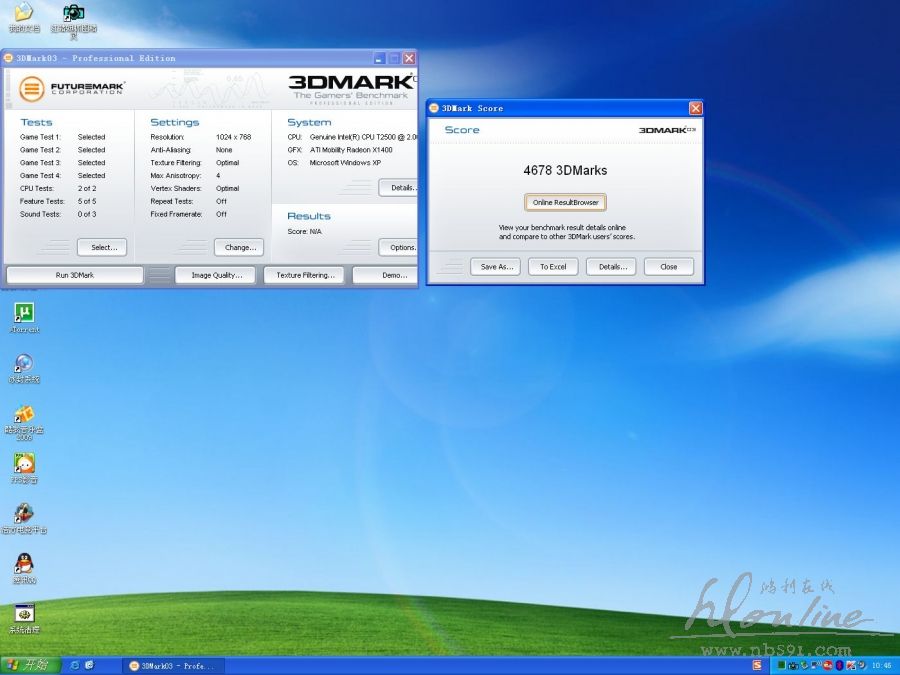The image size is (900, 675).
Task: Open Texture Filtering... tool
Action: click(x=305, y=275)
